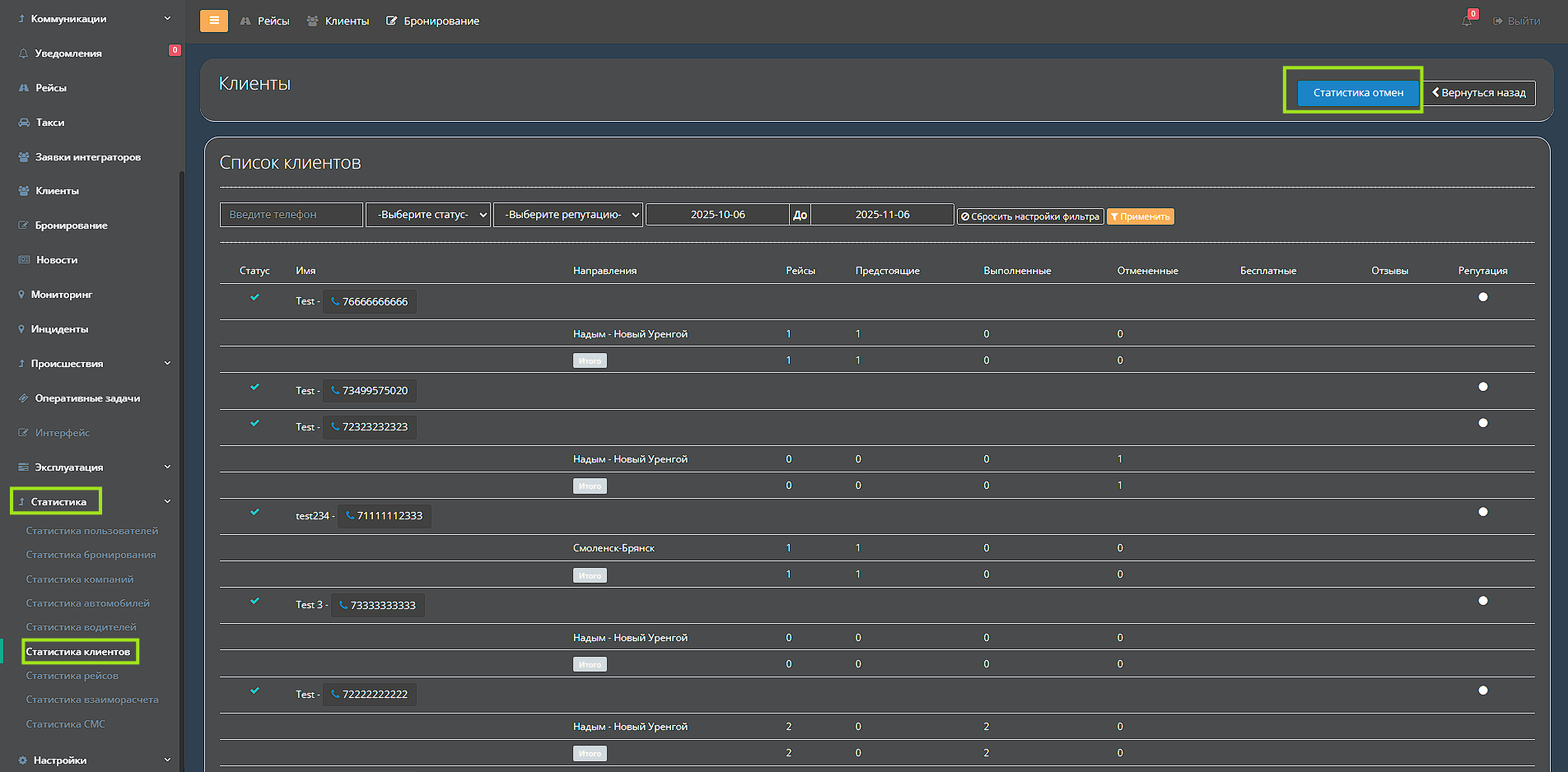Click the 'Статистика отмен' button
The image size is (1568, 772).
tap(1357, 93)
